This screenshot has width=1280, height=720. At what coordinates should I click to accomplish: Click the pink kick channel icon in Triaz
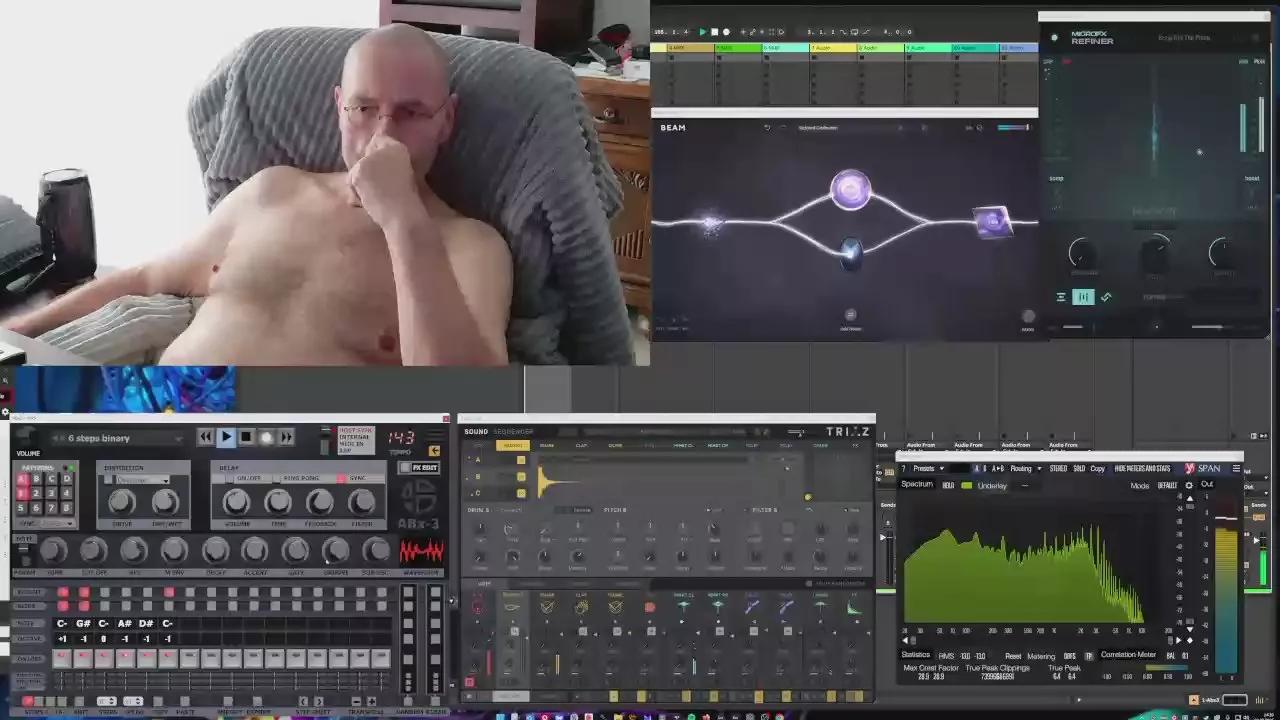coord(477,606)
